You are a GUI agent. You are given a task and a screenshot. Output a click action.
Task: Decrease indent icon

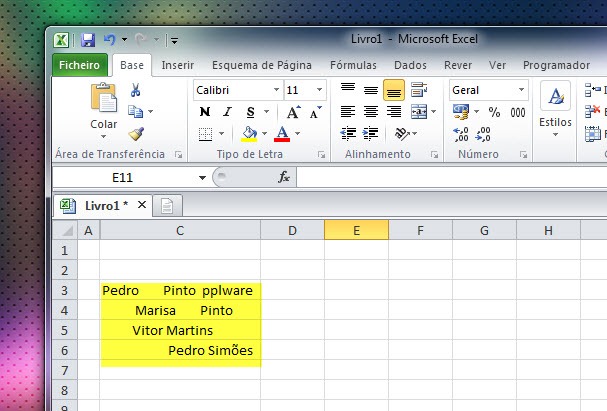pos(348,134)
